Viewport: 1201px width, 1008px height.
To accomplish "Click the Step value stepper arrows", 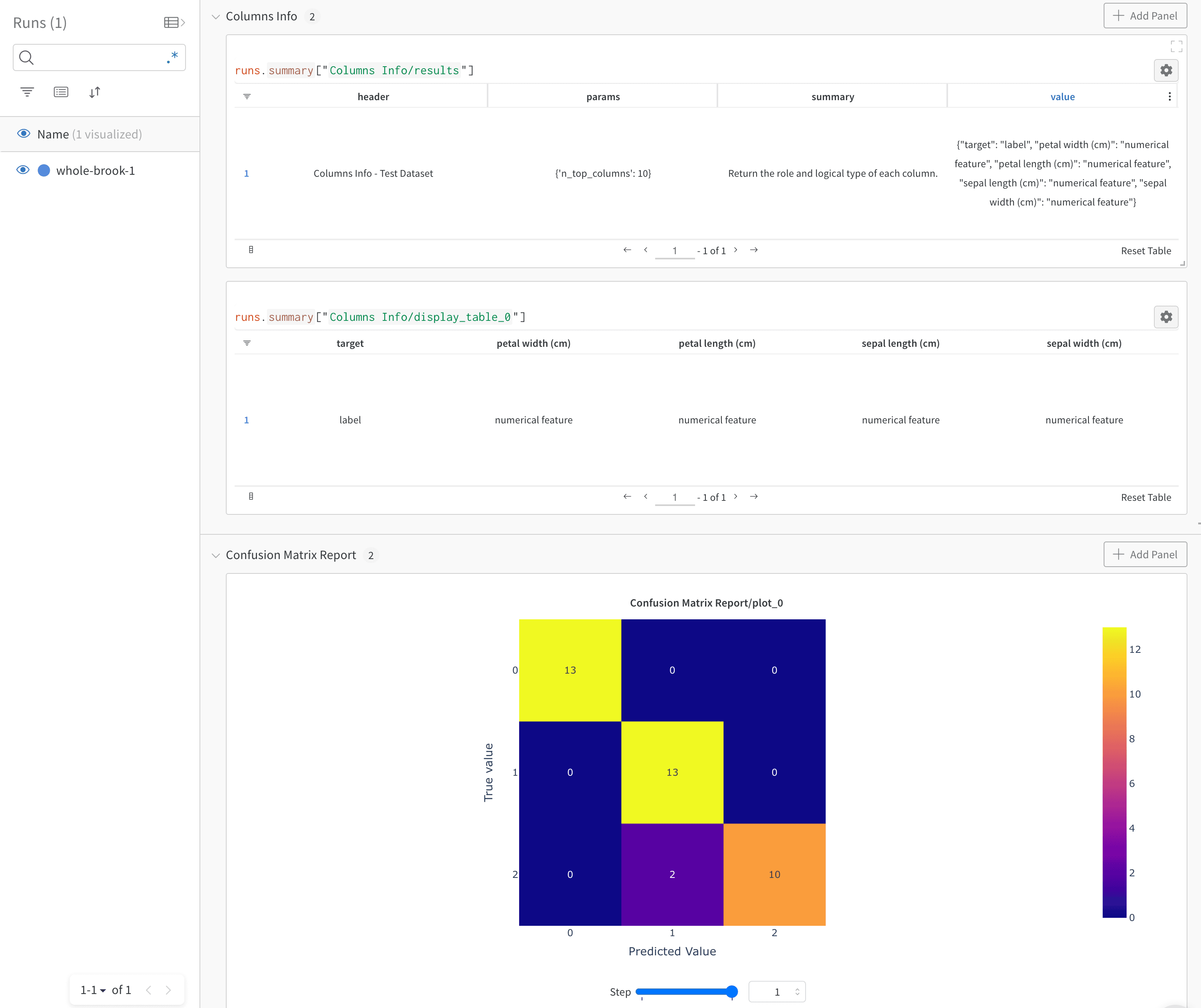I will [x=797, y=991].
